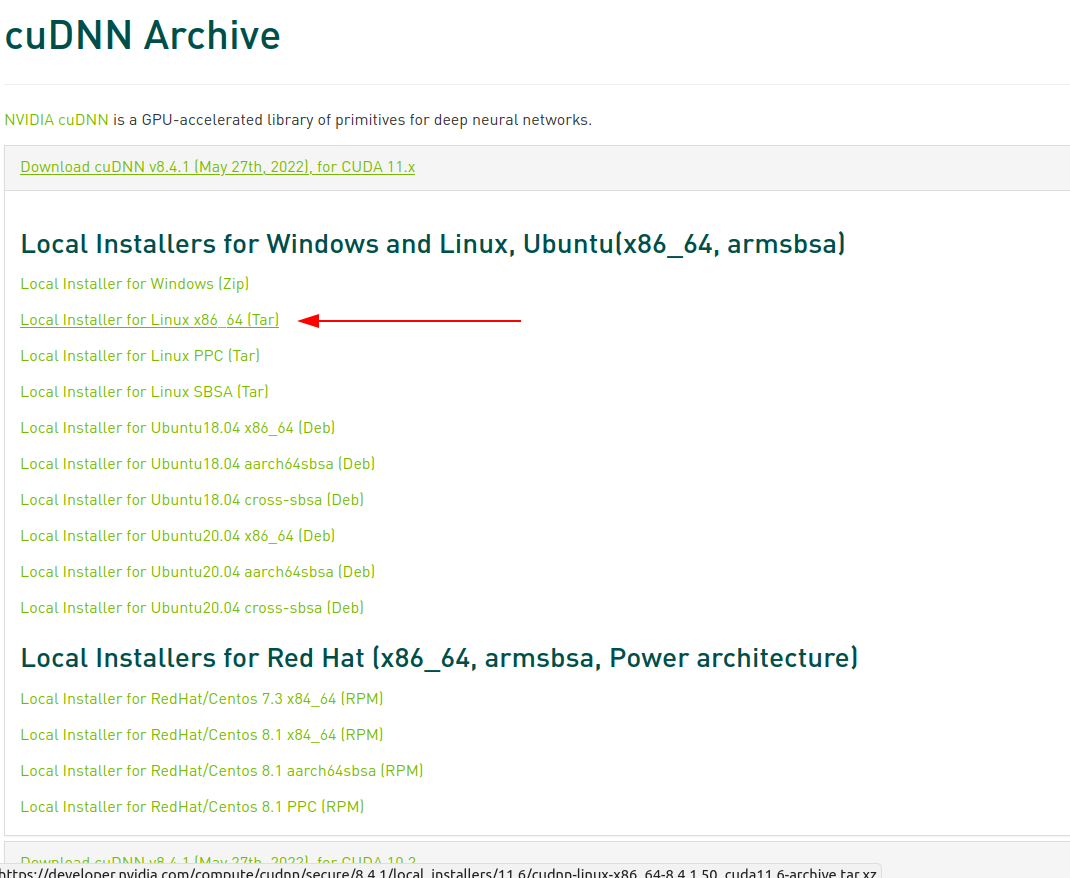1070x878 pixels.
Task: Click the cuDNN Archive page heading
Action: tap(142, 36)
